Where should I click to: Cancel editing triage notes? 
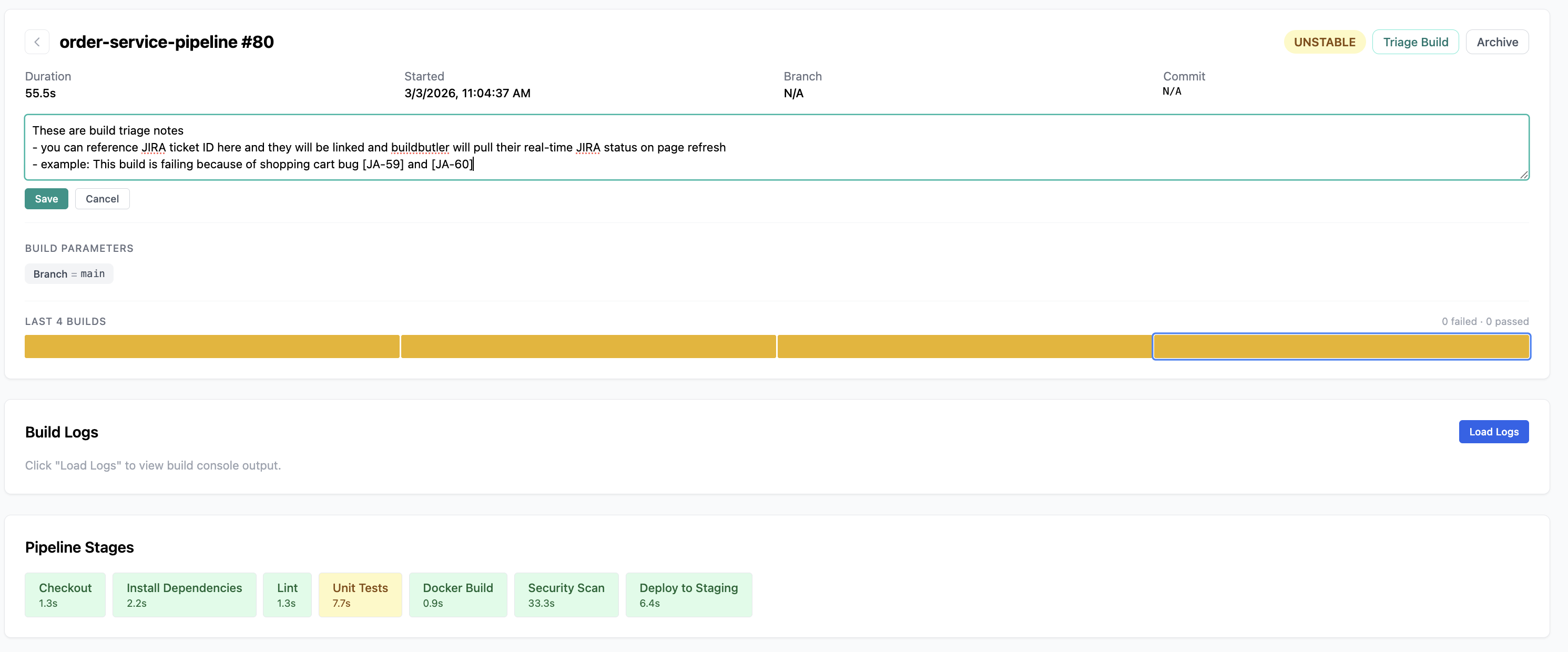(x=102, y=199)
